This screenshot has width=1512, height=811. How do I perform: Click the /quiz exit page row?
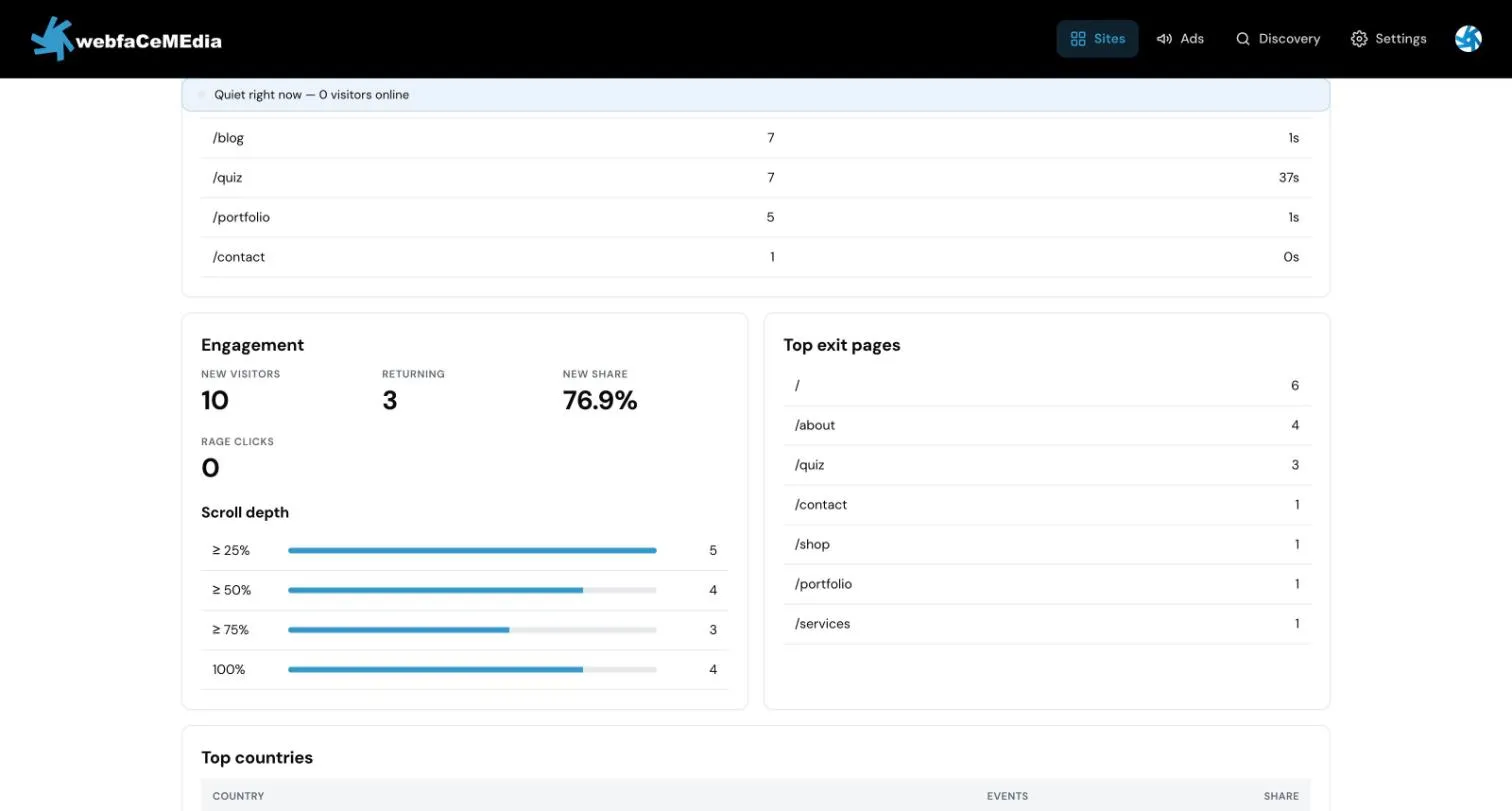(1046, 465)
